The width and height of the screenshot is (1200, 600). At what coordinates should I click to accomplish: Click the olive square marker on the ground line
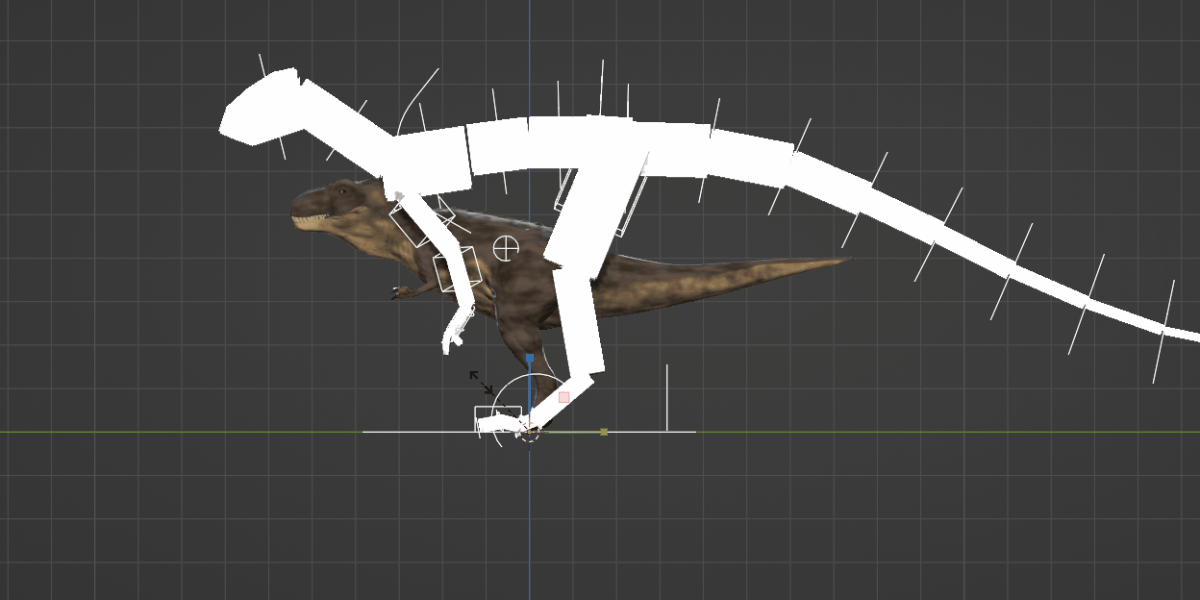pos(604,432)
